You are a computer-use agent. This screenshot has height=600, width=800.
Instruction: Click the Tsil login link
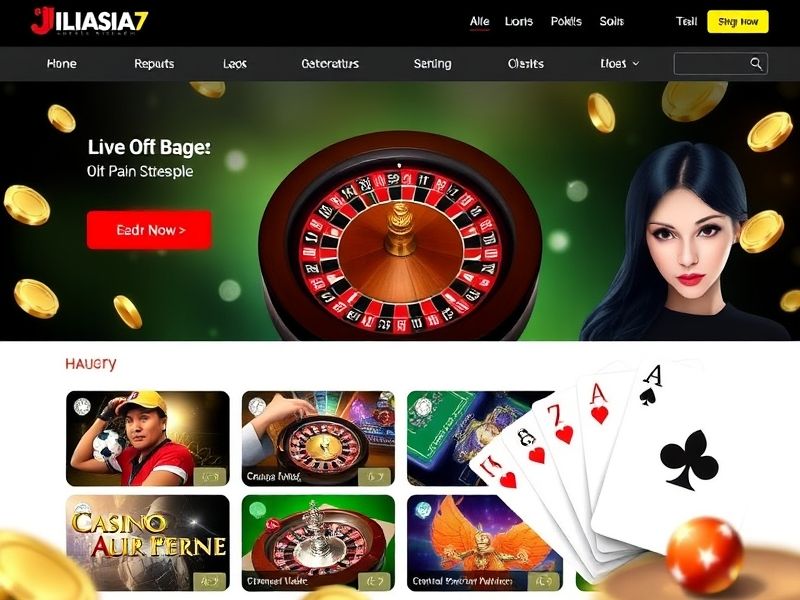point(686,21)
